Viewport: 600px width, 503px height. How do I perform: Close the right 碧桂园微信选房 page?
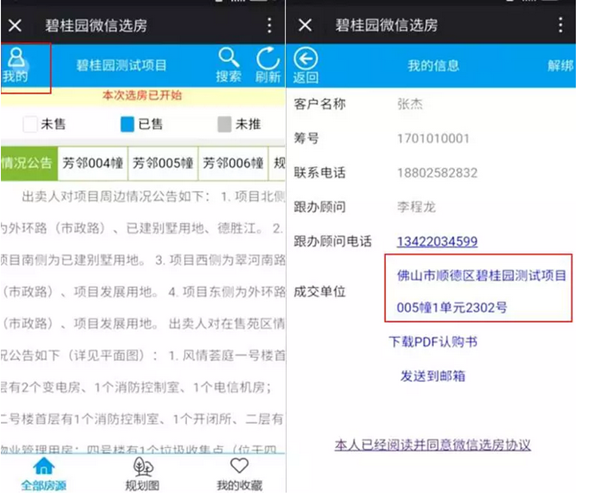pos(305,25)
